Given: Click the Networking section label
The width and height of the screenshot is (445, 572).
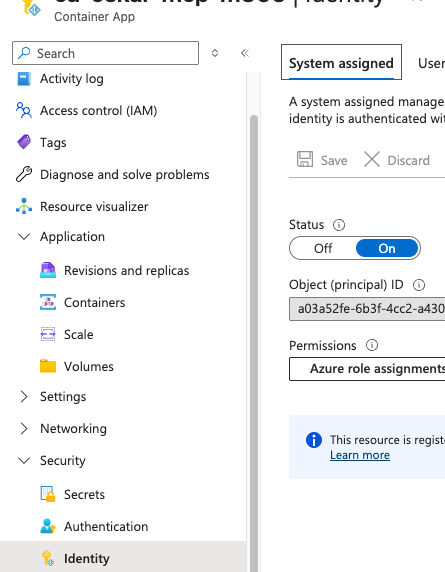Looking at the screenshot, I should (x=73, y=429).
